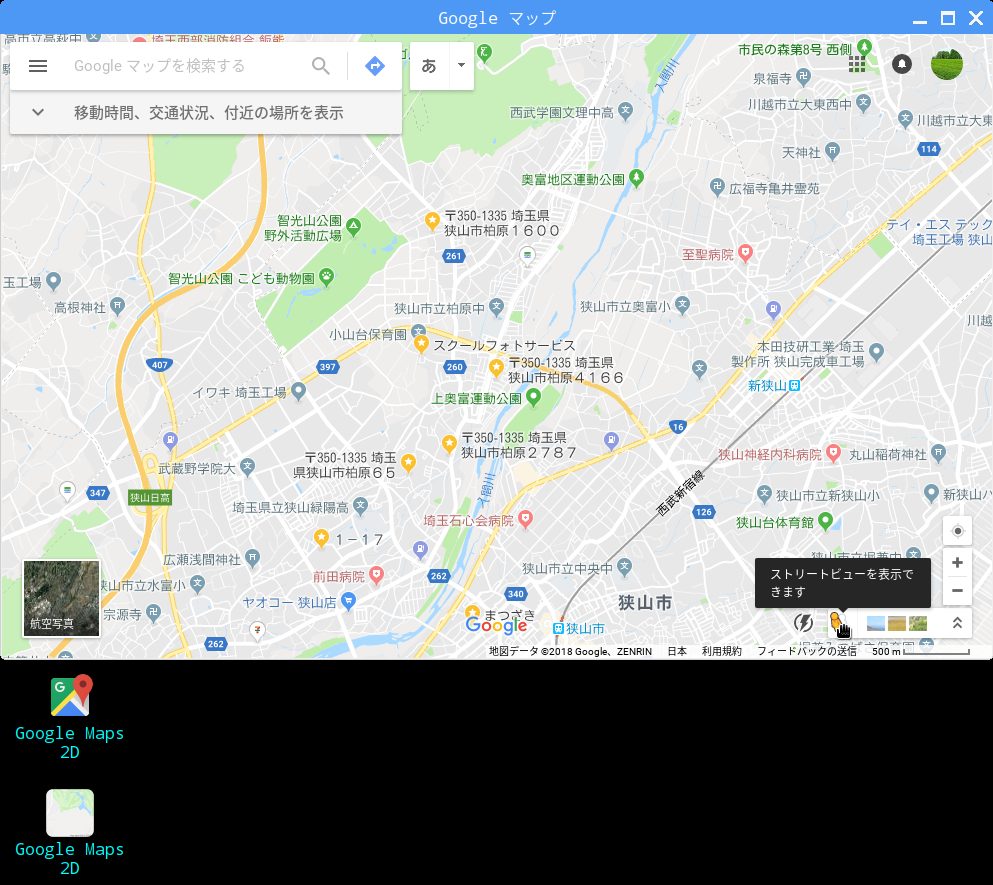Viewport: 993px width, 885px height.
Task: Click the starred 柏原４１６６ marker
Action: pos(496,367)
